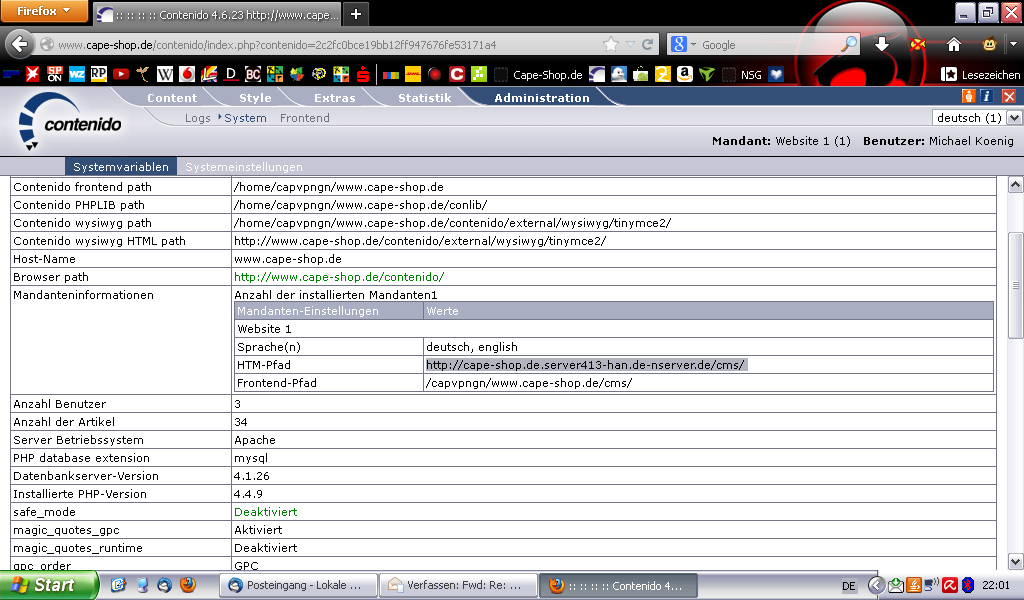This screenshot has height=600, width=1024.
Task: Open the downloads arrow icon
Action: point(882,45)
